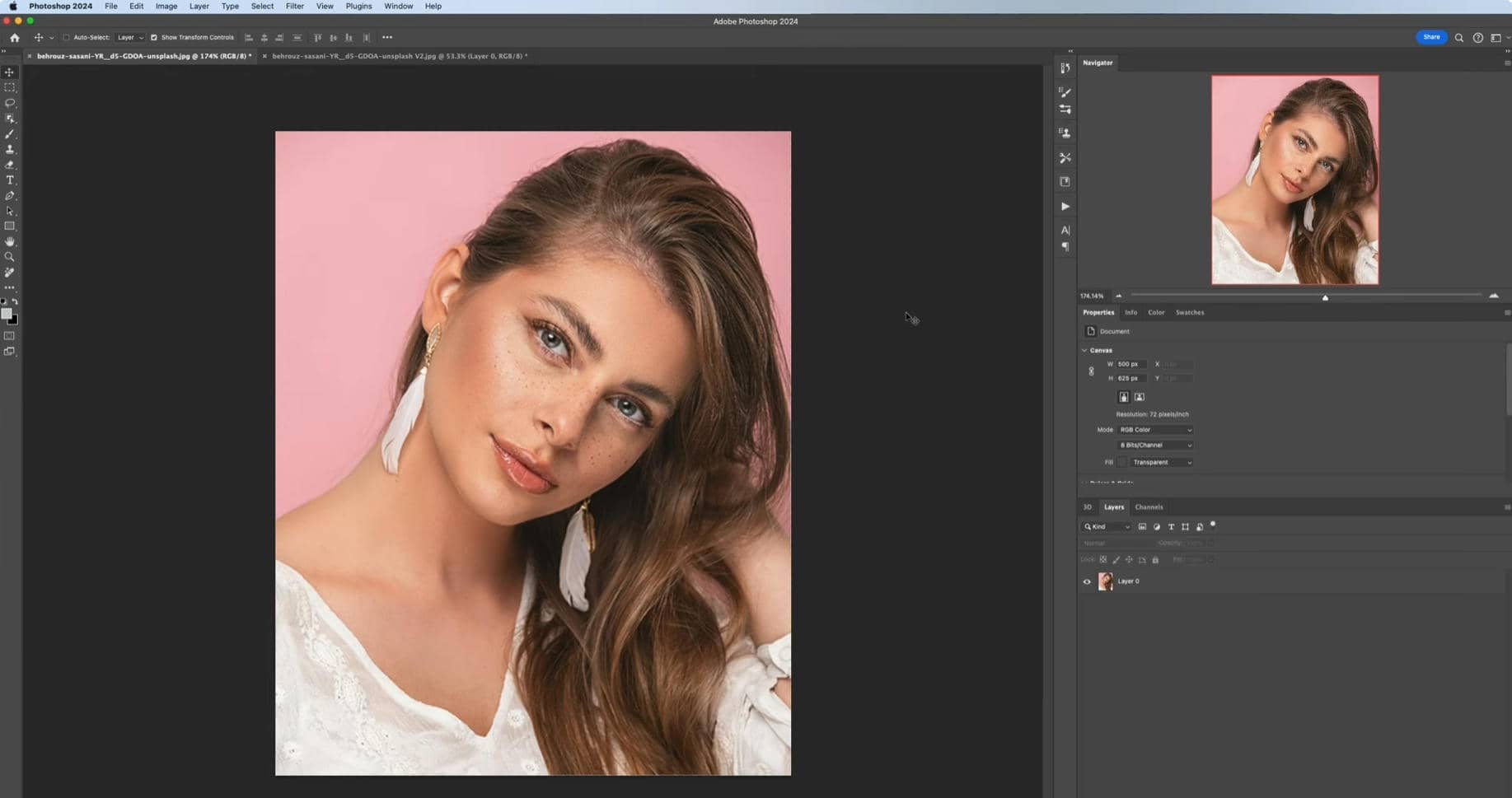Select the Lasso tool
Viewport: 1512px width, 798px height.
tap(10, 103)
